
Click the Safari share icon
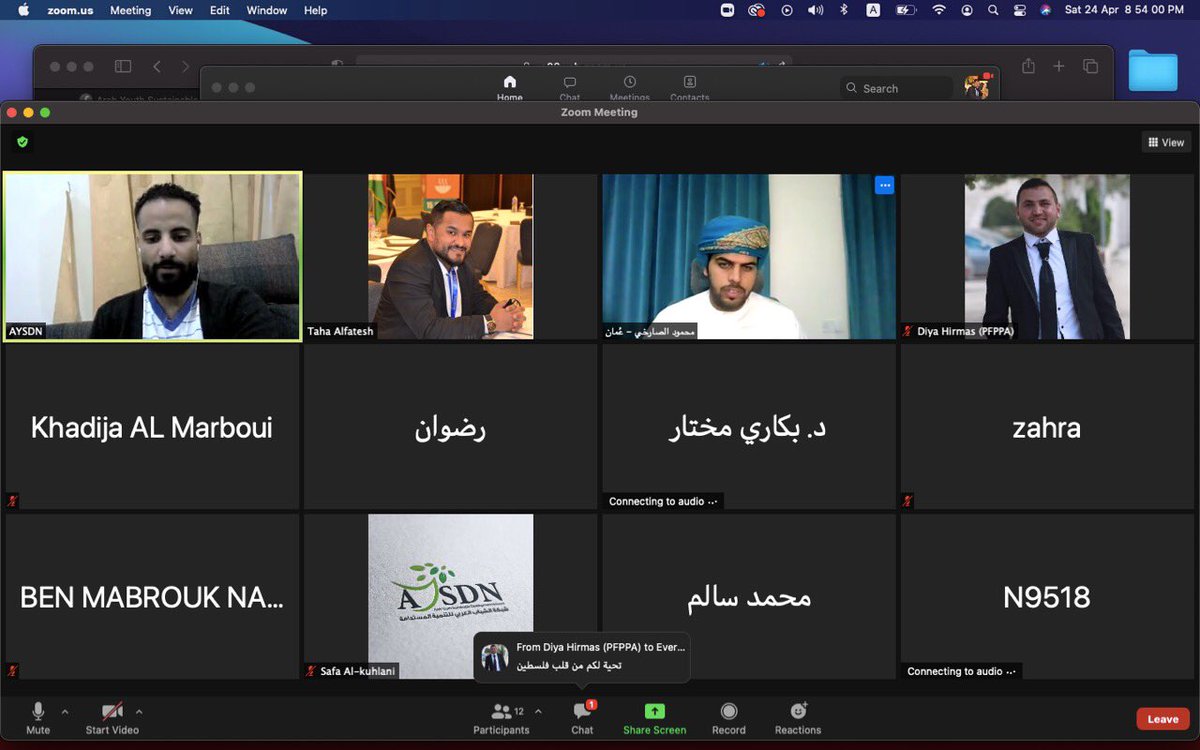point(1028,66)
